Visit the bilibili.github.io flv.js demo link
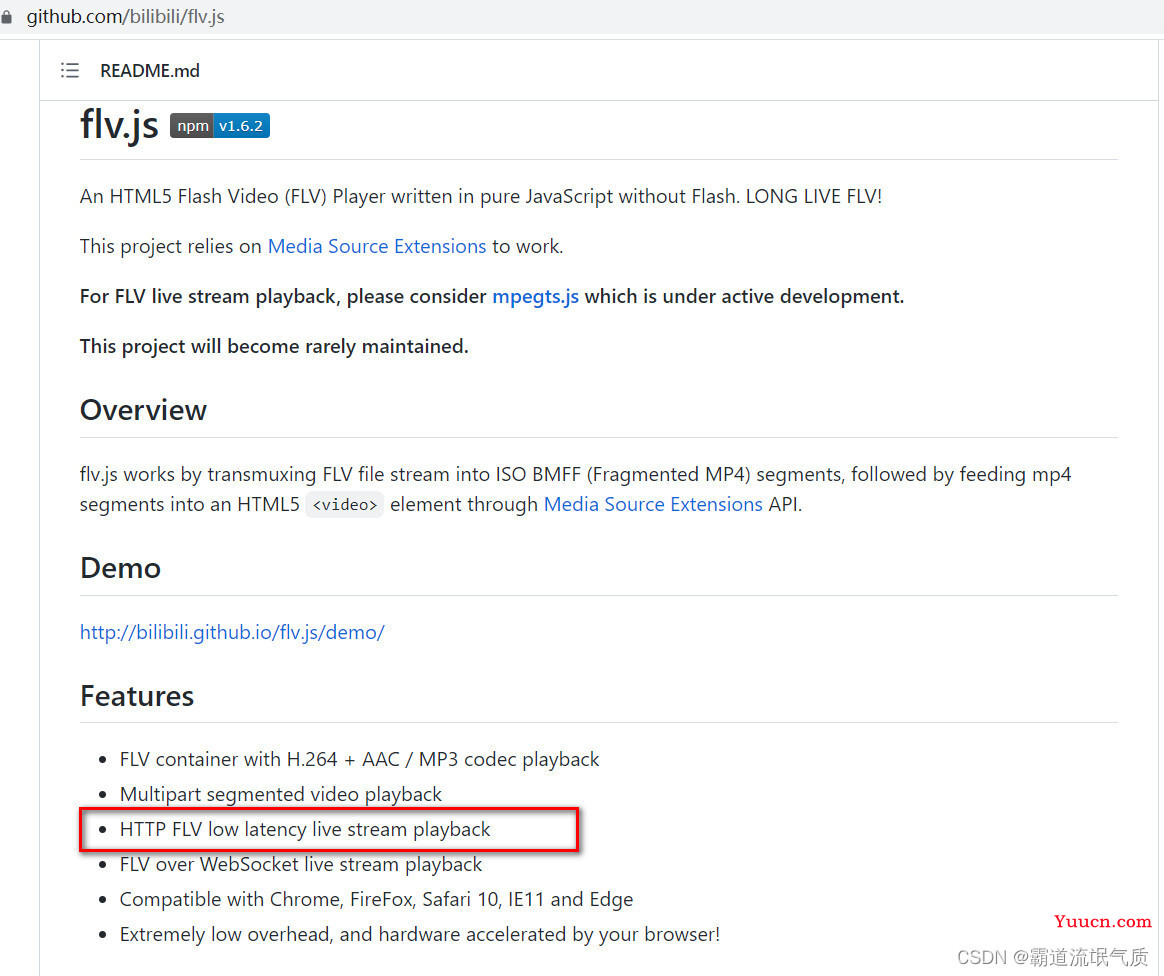 (232, 632)
